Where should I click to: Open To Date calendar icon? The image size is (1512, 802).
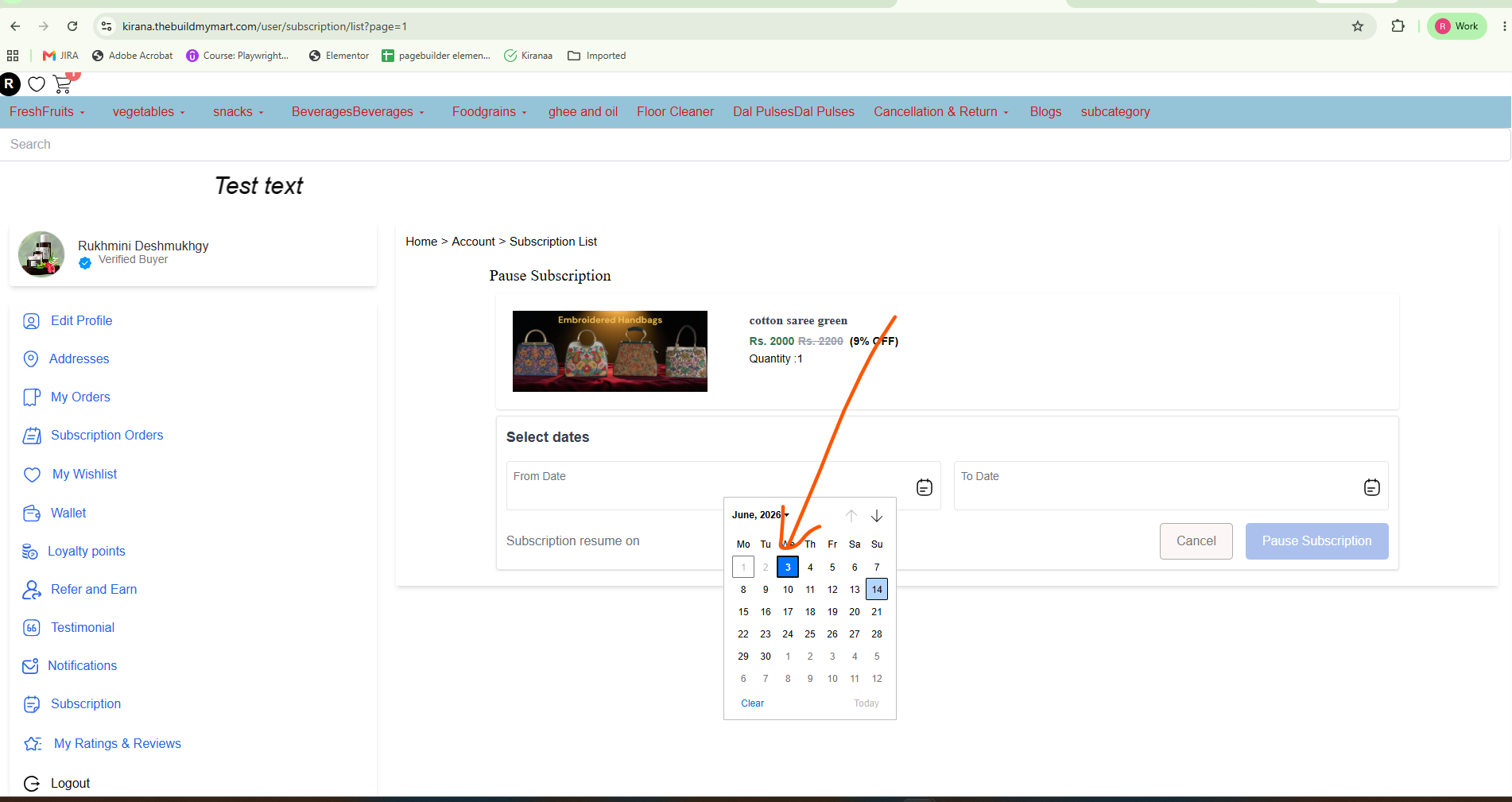(1371, 487)
